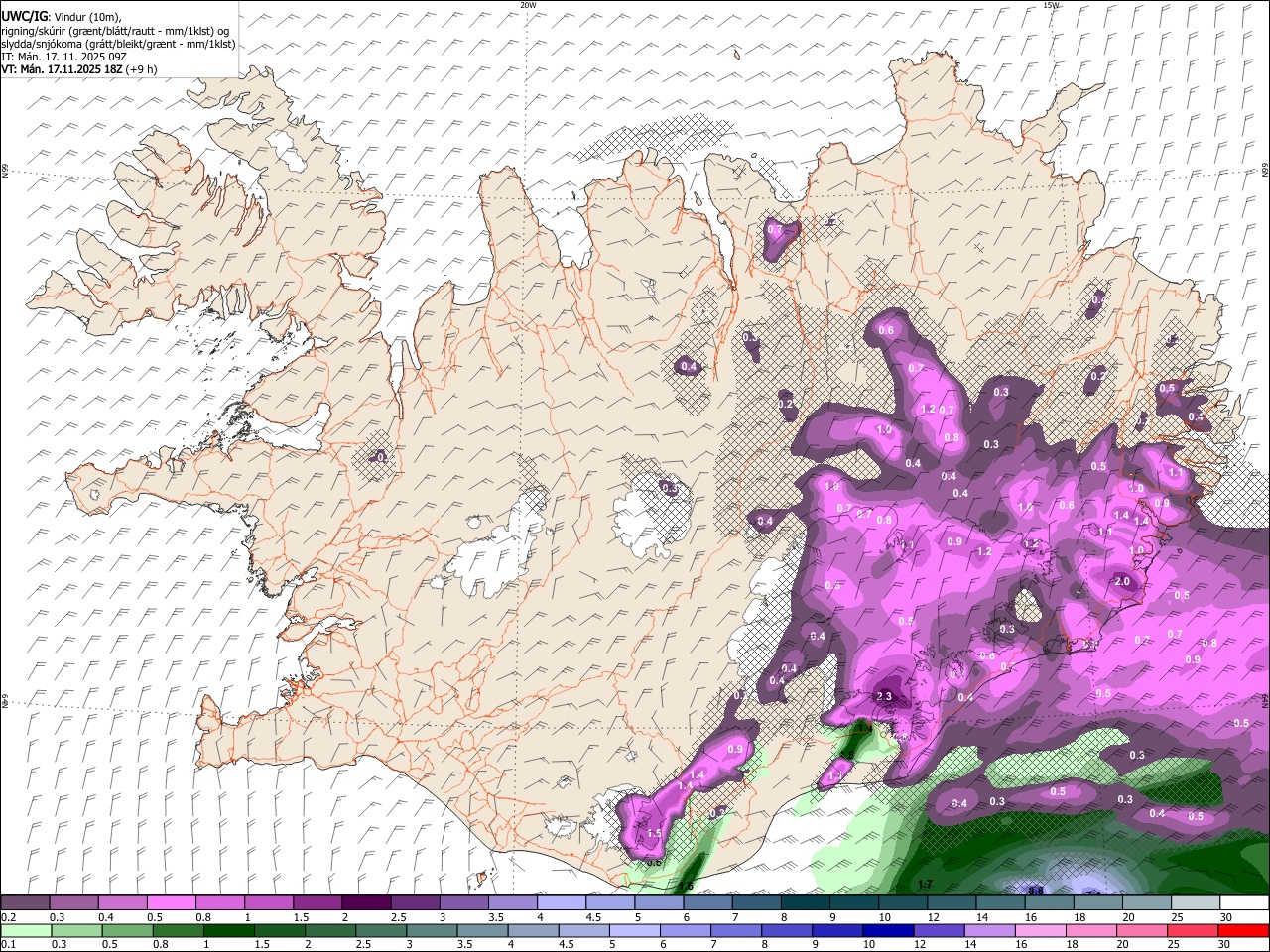Click the '8.8' rain value in the blue area

[x=1035, y=891]
